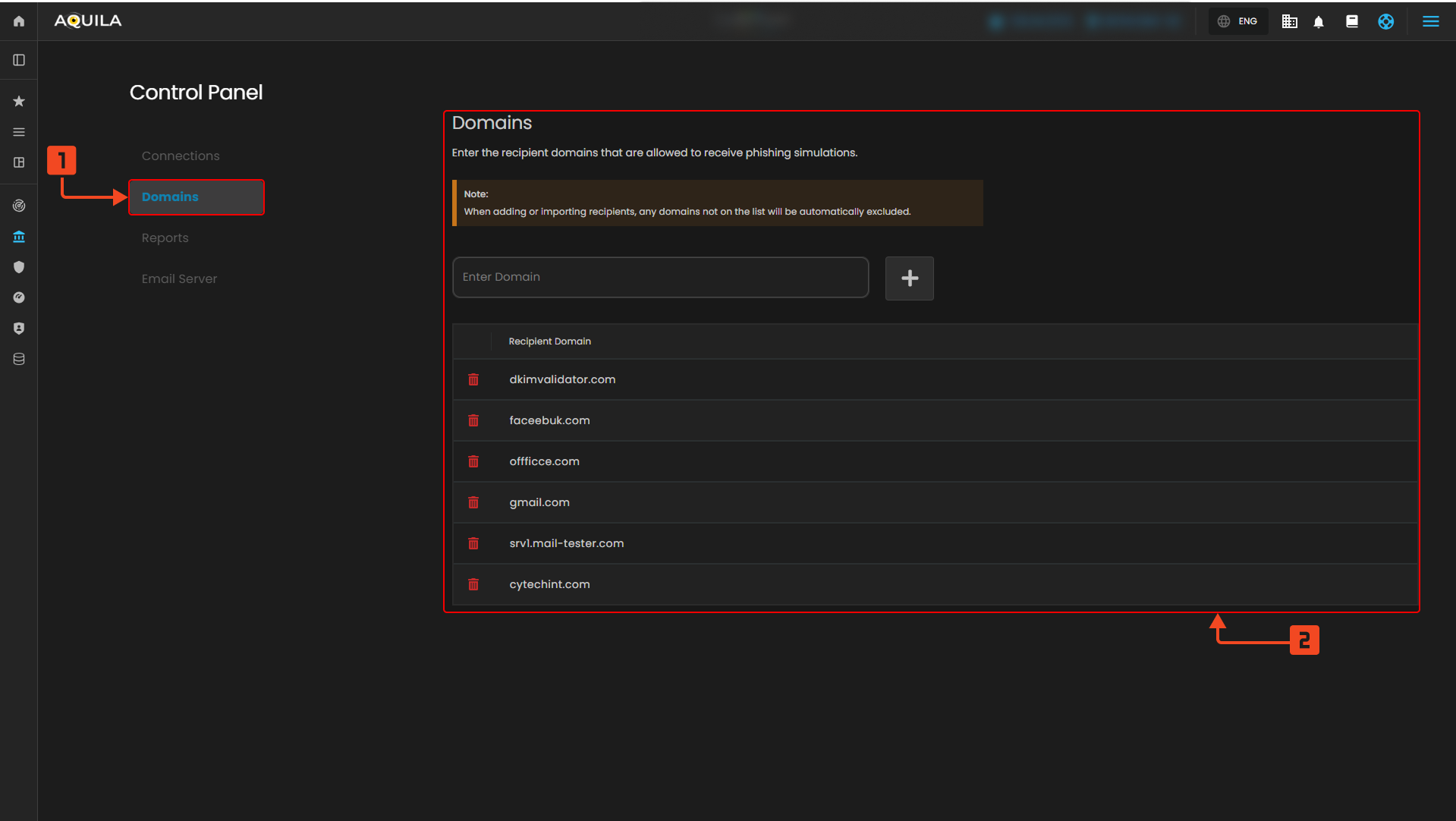Delete the gmail.com domain entry
Screen dimensions: 1456x821
point(473,502)
